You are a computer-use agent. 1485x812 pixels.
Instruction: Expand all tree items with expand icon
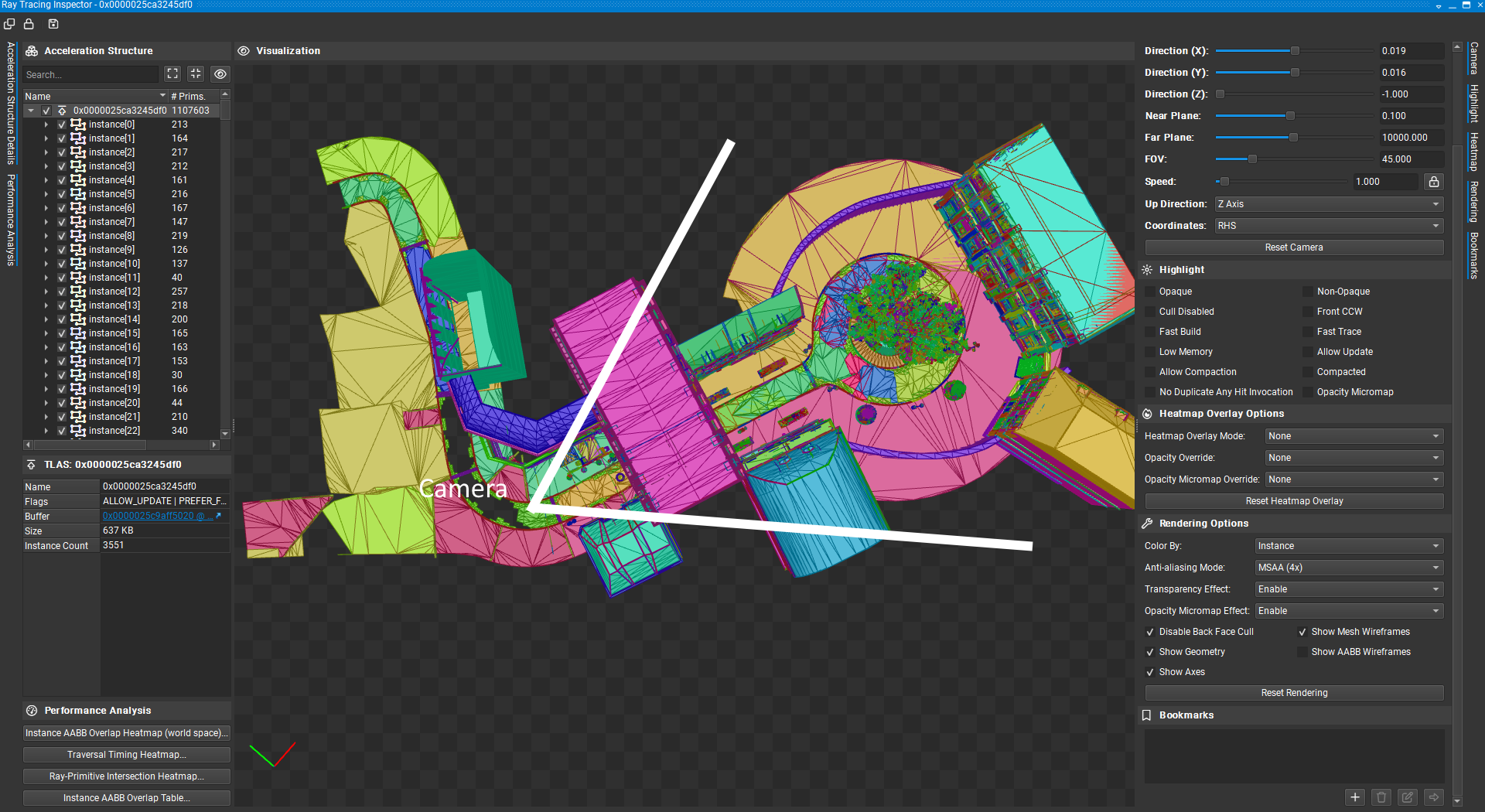point(172,73)
